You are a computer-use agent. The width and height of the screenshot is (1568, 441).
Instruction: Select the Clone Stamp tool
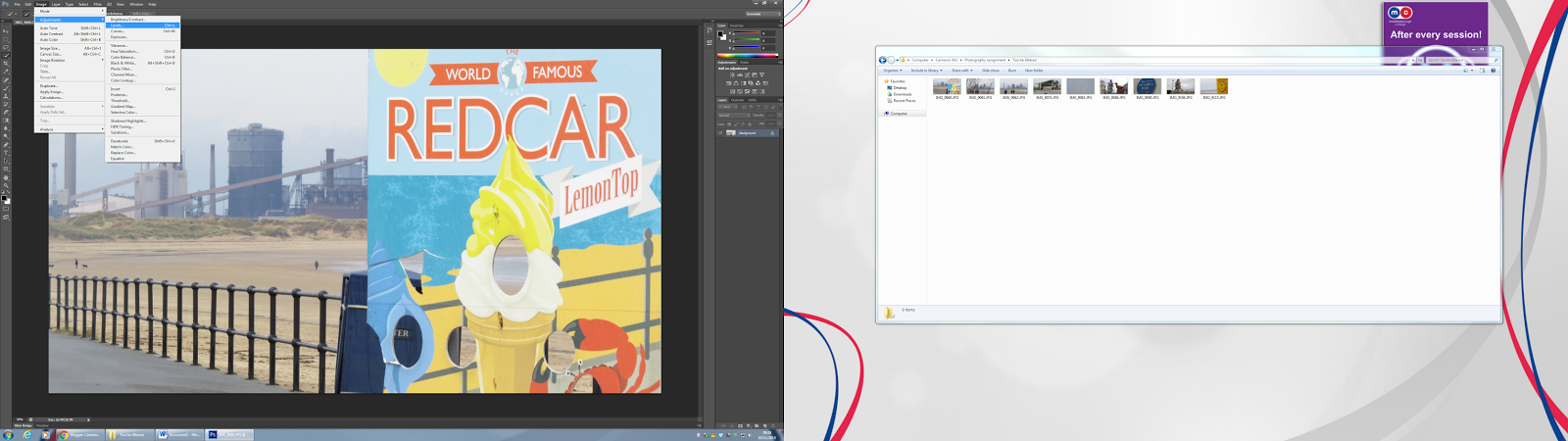tap(6, 96)
